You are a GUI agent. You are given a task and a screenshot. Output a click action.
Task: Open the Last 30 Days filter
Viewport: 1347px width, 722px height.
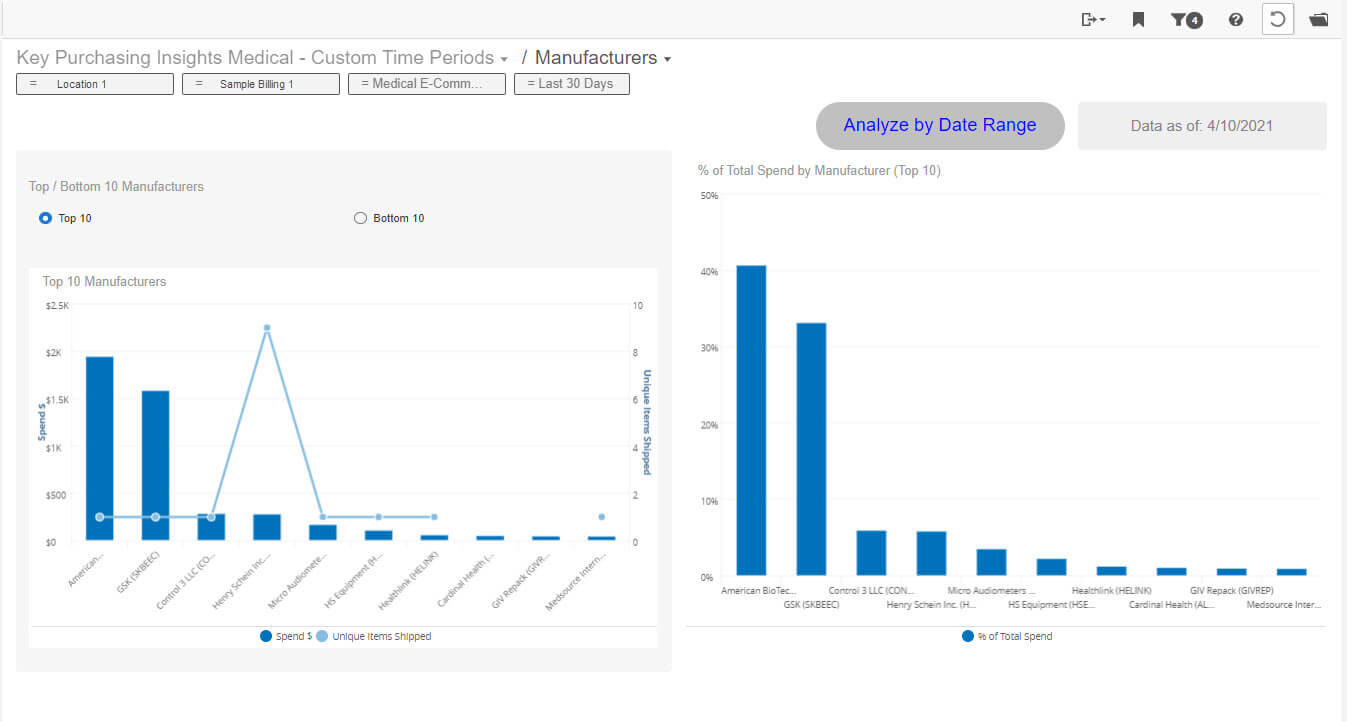tap(572, 84)
